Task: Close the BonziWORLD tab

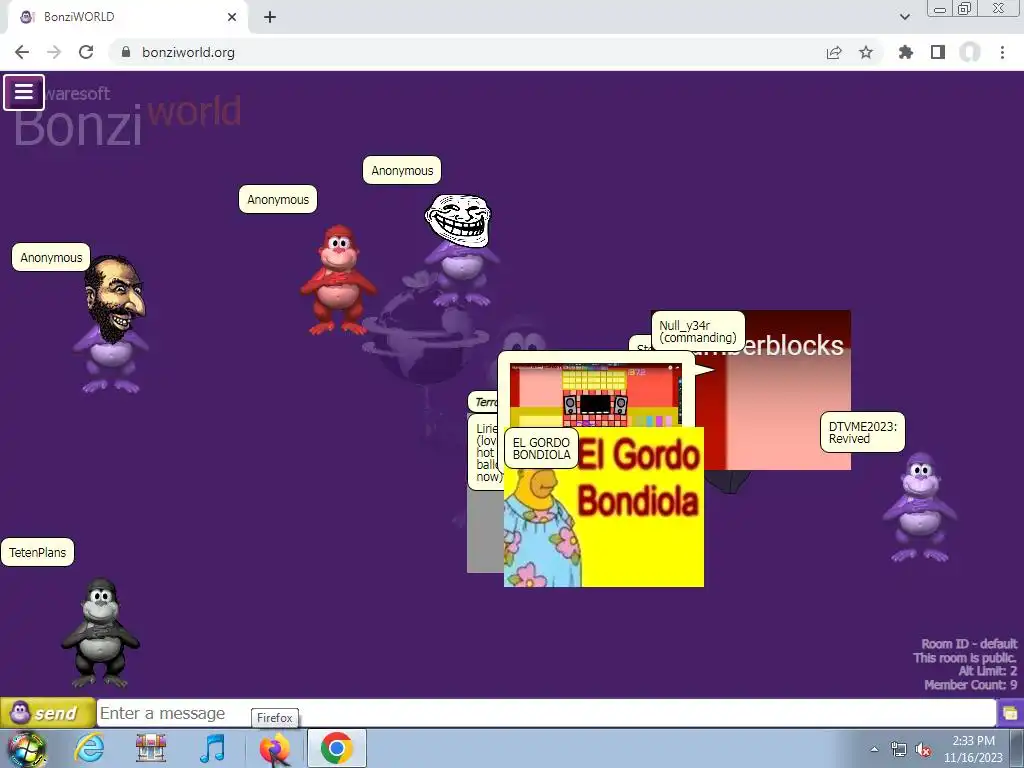Action: 232,17
